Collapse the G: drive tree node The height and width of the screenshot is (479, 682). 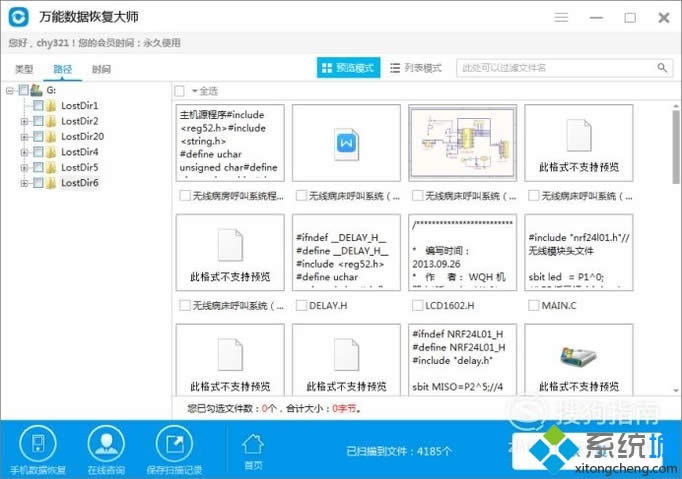coord(10,90)
